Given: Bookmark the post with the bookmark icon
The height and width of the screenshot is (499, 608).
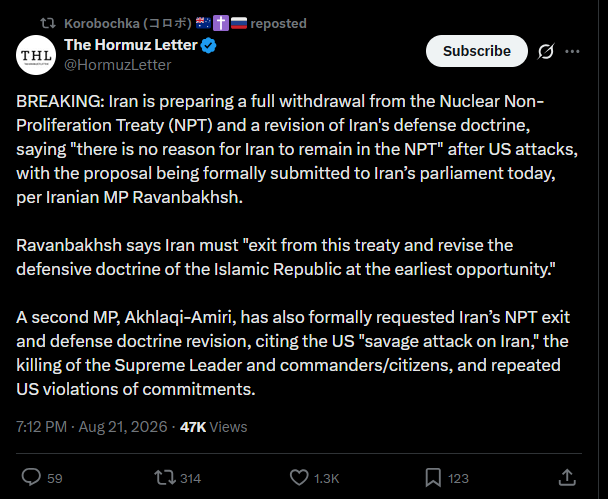Looking at the screenshot, I should (433, 478).
